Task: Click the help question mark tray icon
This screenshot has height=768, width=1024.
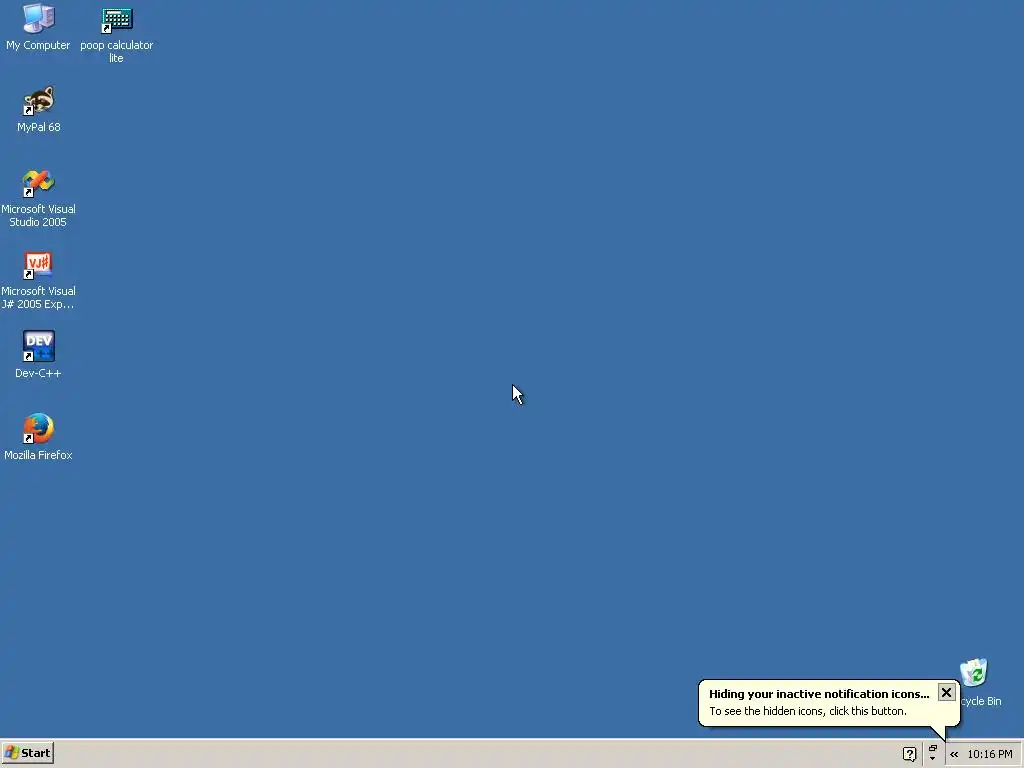Action: click(x=910, y=754)
